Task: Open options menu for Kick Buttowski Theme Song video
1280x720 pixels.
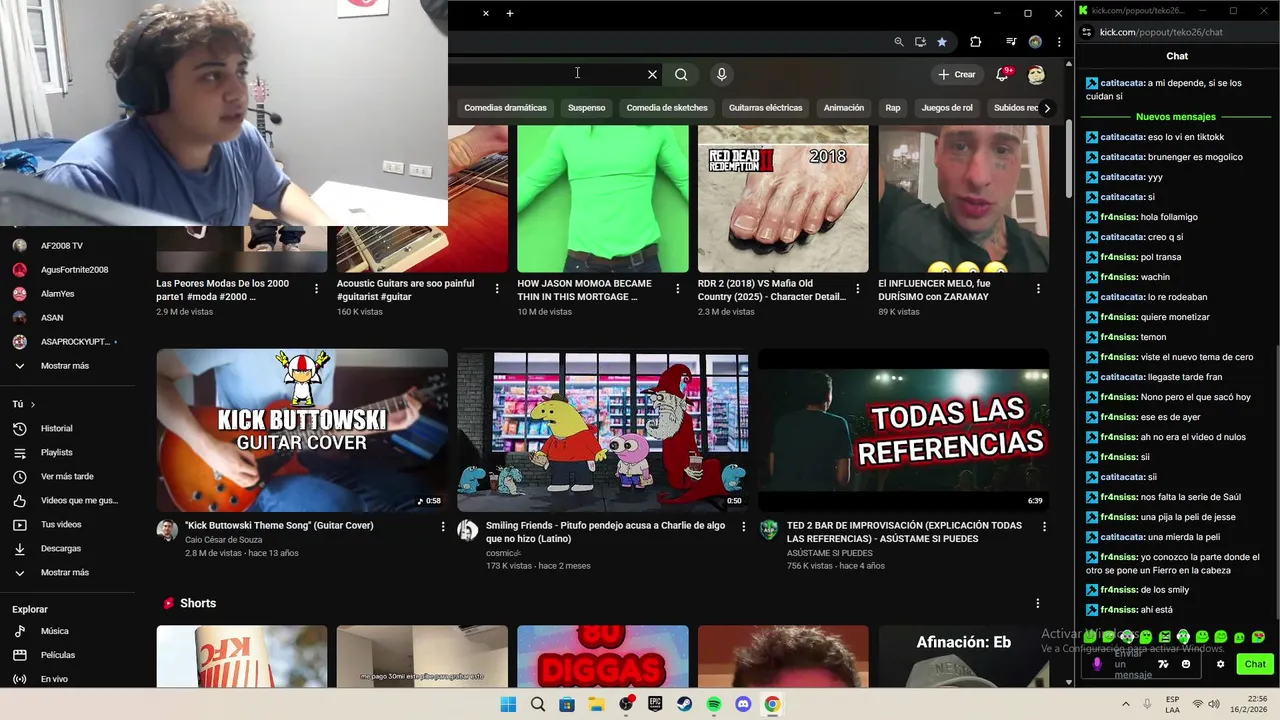Action: pos(443,526)
